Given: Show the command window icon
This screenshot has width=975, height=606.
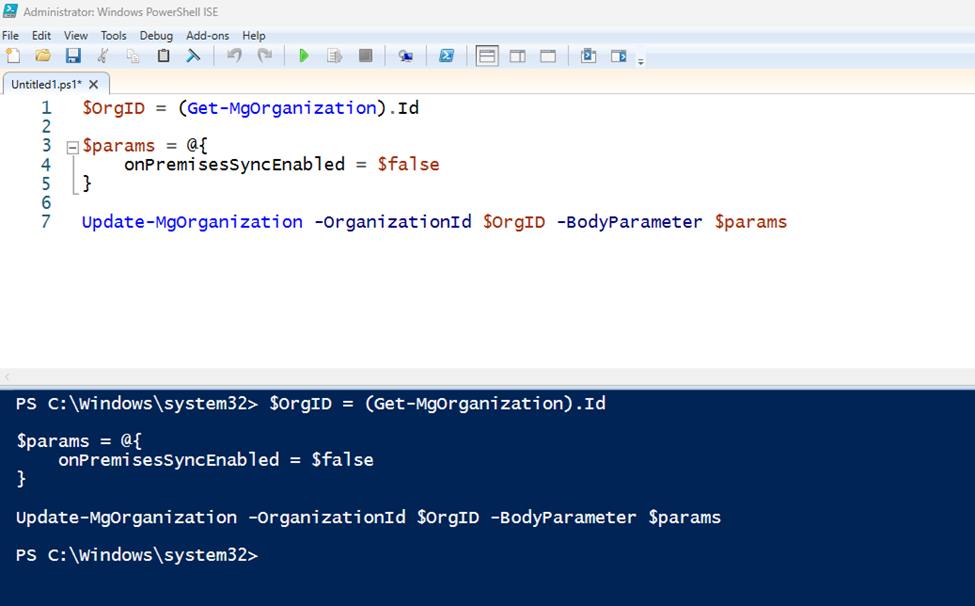Looking at the screenshot, I should 588,56.
